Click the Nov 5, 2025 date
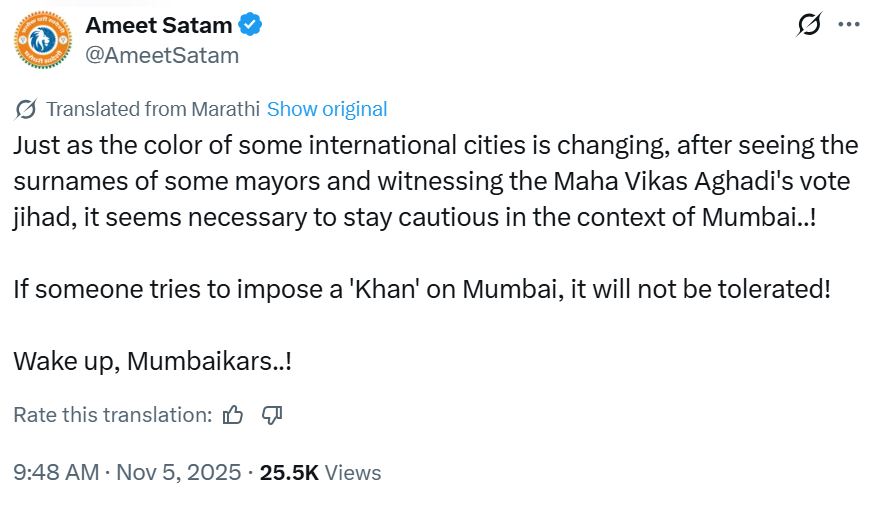The image size is (885, 509). (x=177, y=472)
